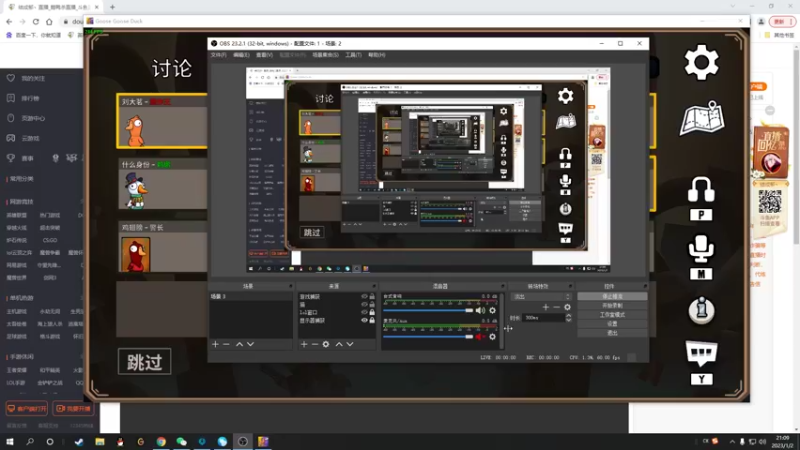This screenshot has height=450, width=800.
Task: Toggle visibility eye of the 游戏捕获 source
Action: pos(364,296)
